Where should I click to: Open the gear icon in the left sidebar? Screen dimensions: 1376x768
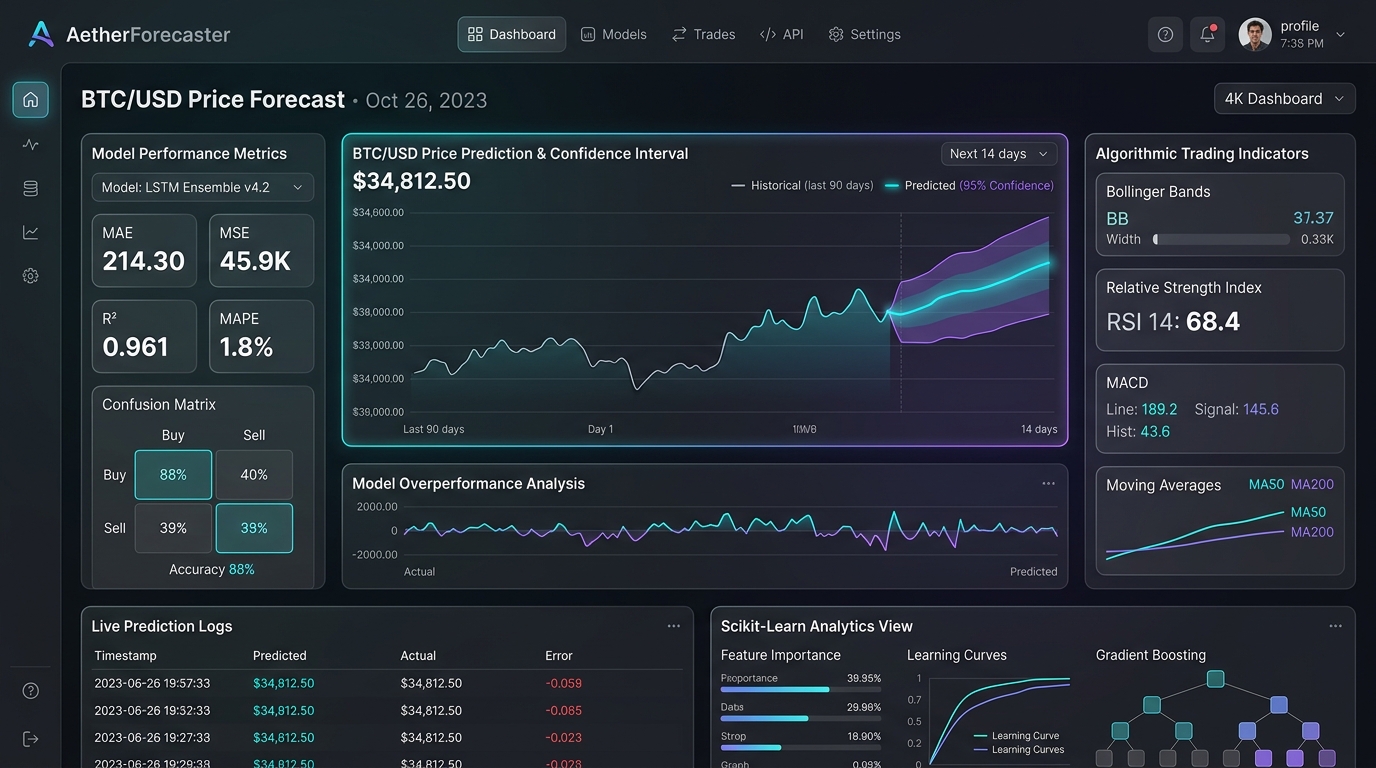(31, 276)
